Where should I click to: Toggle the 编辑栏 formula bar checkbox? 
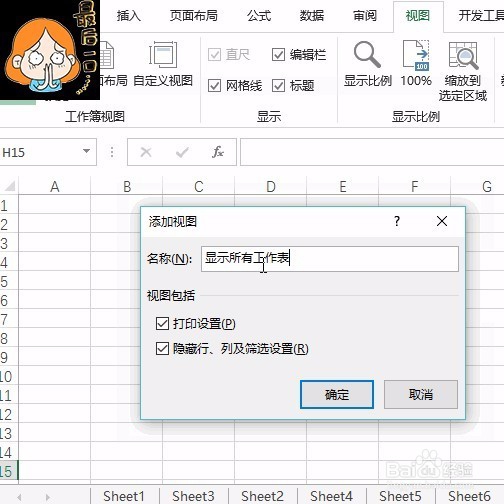tap(278, 55)
